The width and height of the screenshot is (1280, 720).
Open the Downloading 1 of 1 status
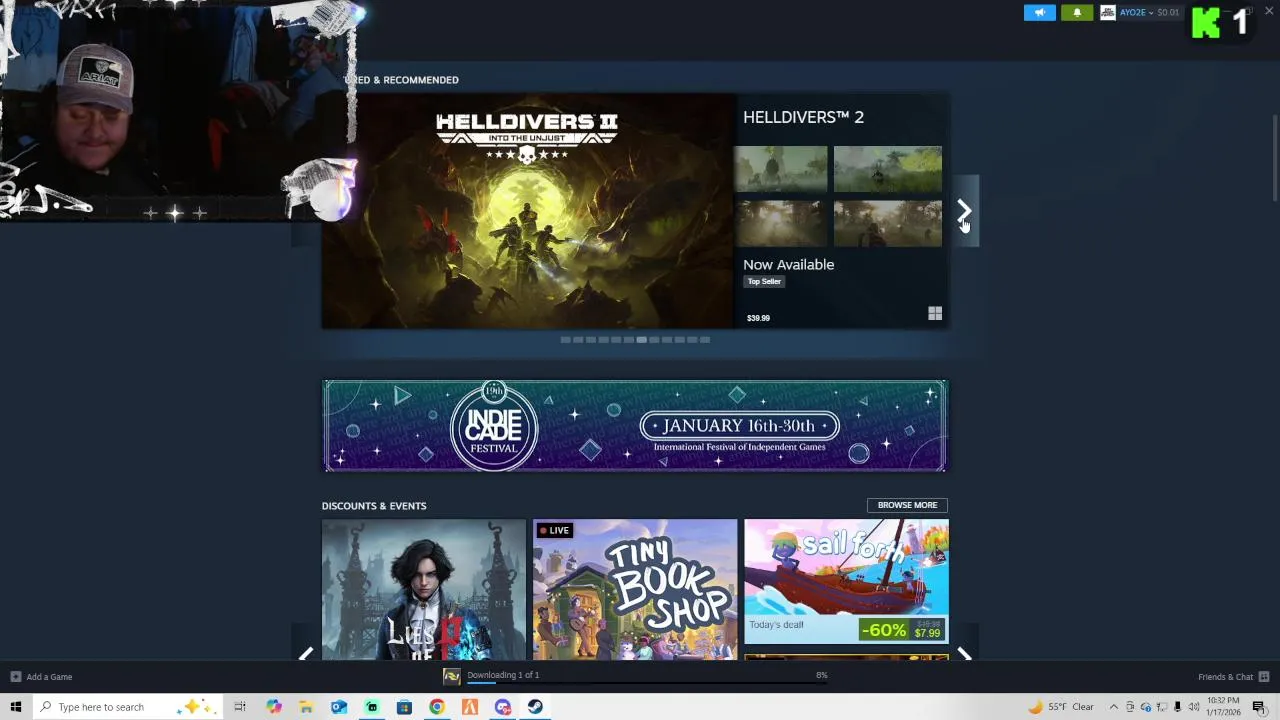click(x=503, y=675)
